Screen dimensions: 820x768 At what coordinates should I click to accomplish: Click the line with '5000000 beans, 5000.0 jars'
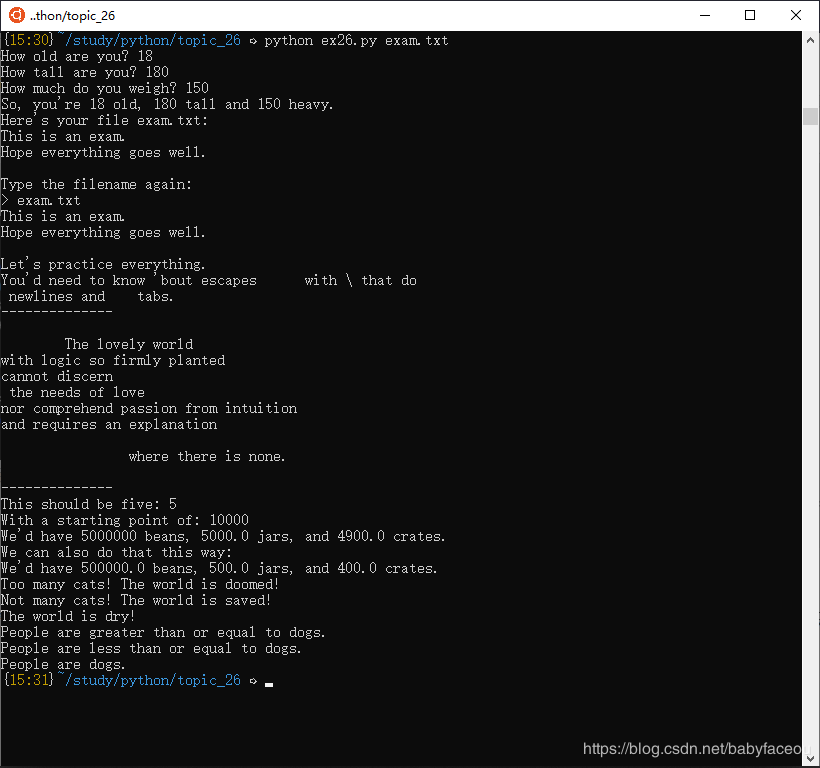click(x=223, y=536)
